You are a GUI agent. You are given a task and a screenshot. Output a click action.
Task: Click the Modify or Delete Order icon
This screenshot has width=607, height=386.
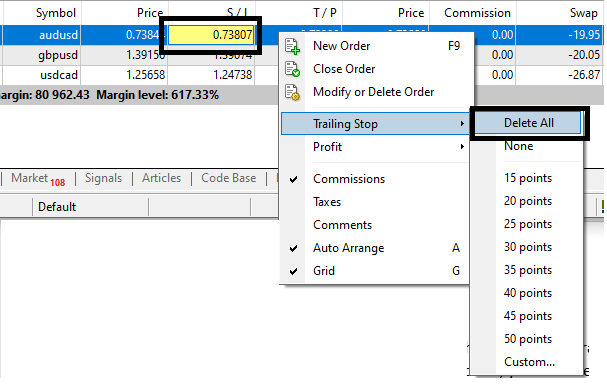point(292,92)
